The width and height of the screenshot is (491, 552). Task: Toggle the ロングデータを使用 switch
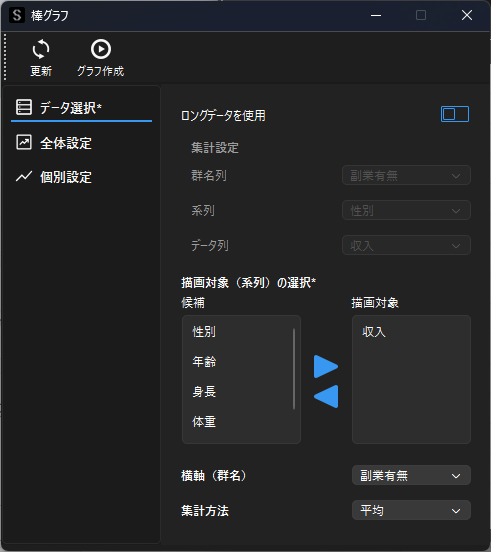click(x=455, y=114)
